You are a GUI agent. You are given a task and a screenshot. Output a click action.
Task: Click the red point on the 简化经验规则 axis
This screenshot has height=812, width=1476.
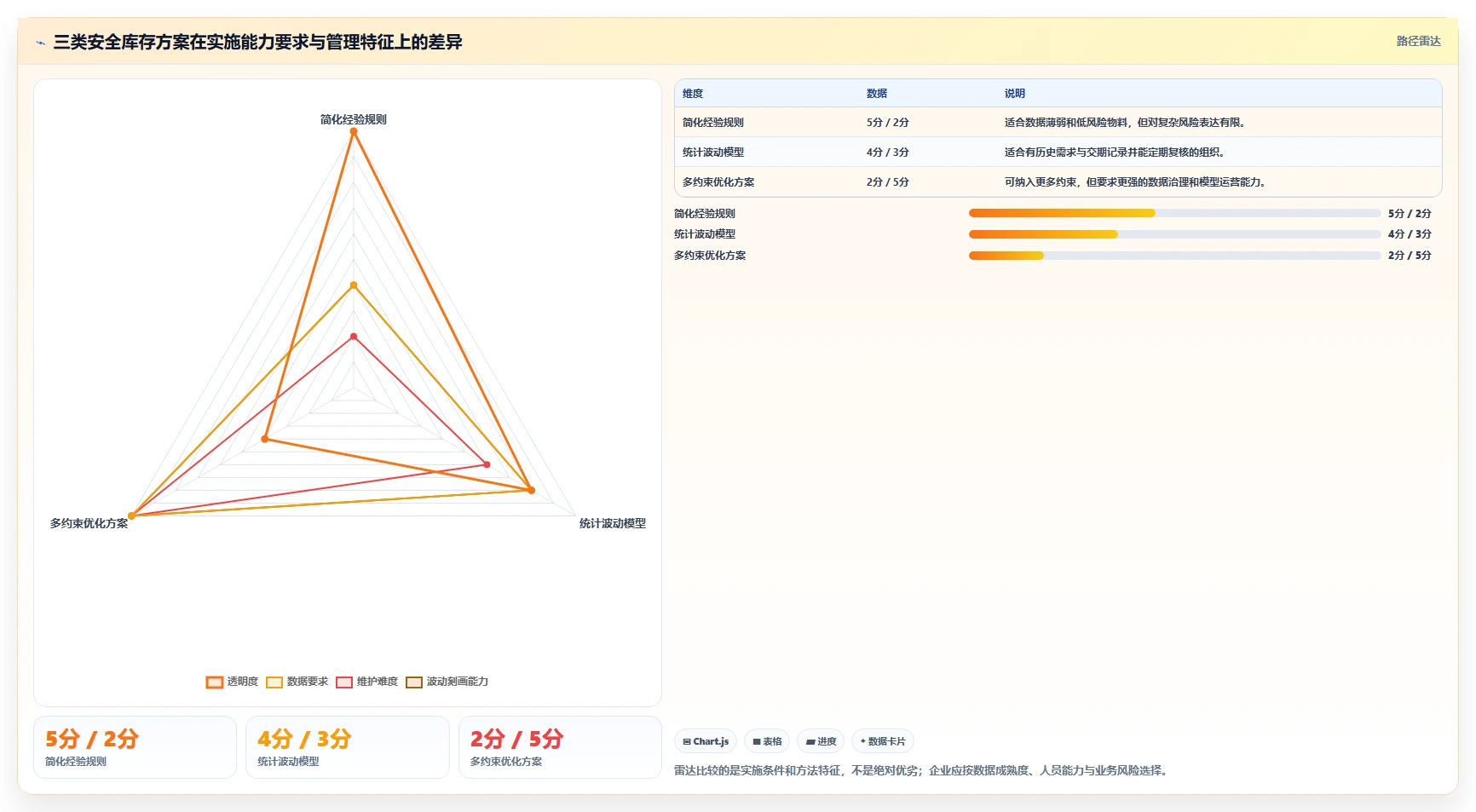(354, 337)
